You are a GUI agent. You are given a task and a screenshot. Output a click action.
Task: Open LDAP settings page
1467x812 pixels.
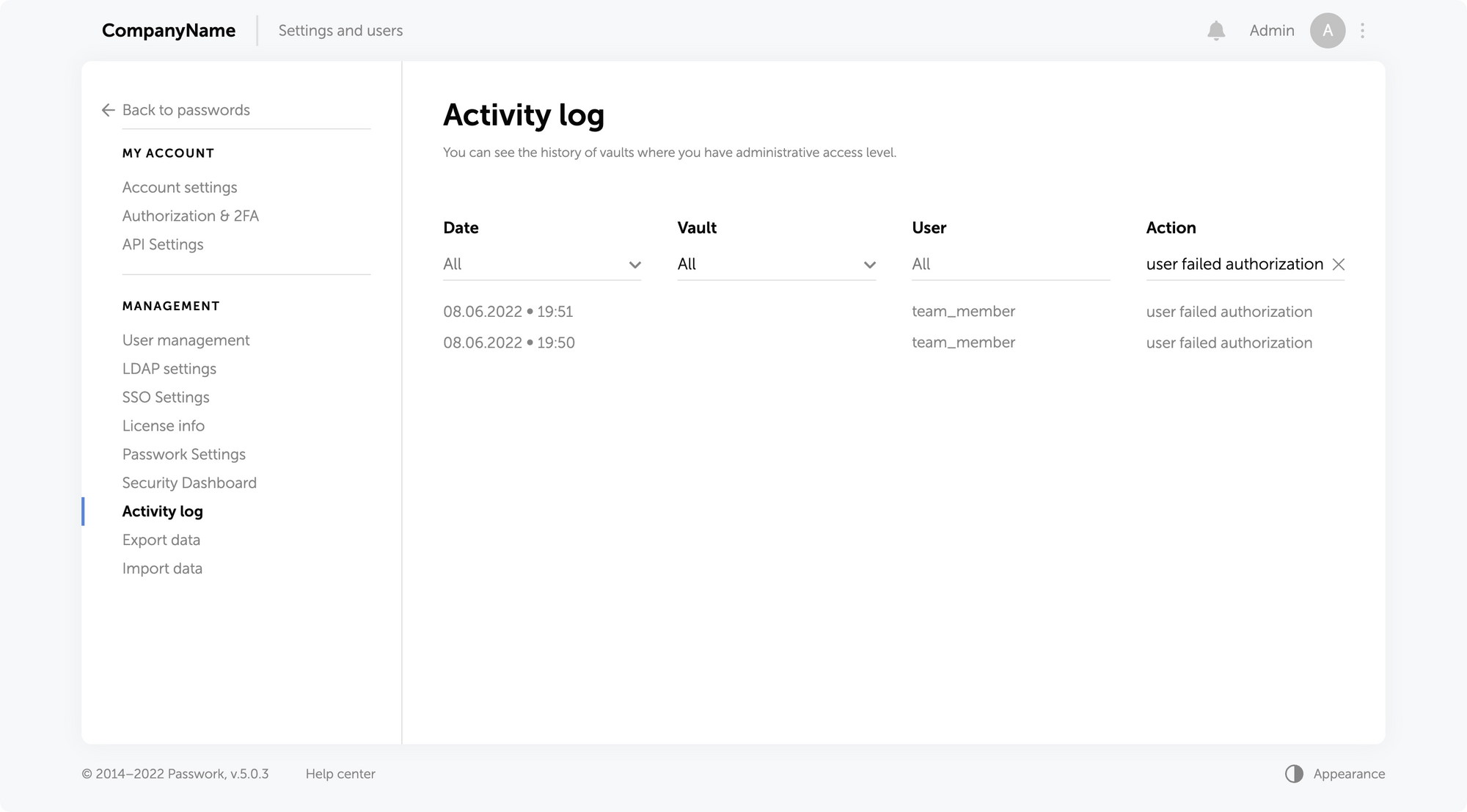click(x=169, y=369)
